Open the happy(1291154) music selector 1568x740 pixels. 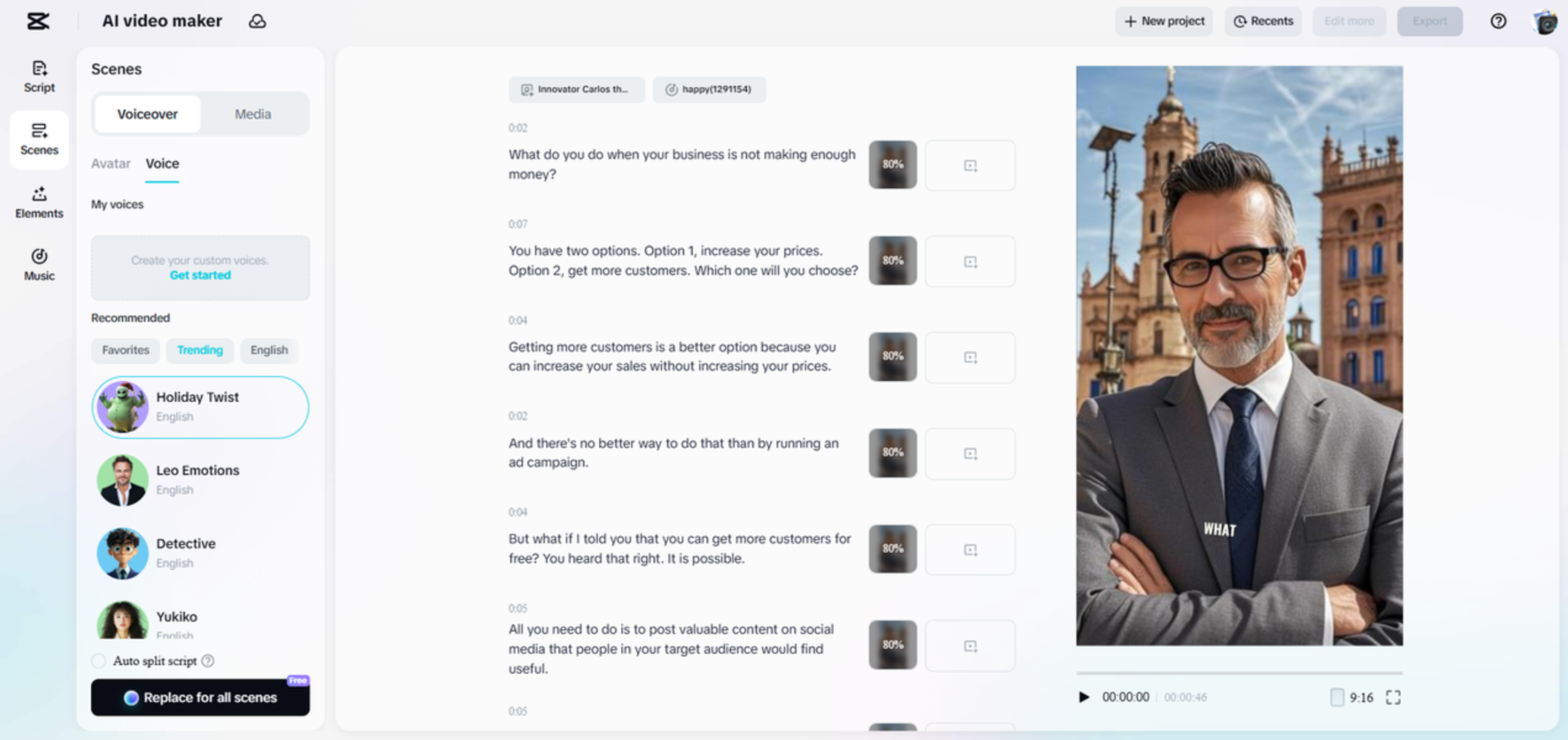(709, 89)
